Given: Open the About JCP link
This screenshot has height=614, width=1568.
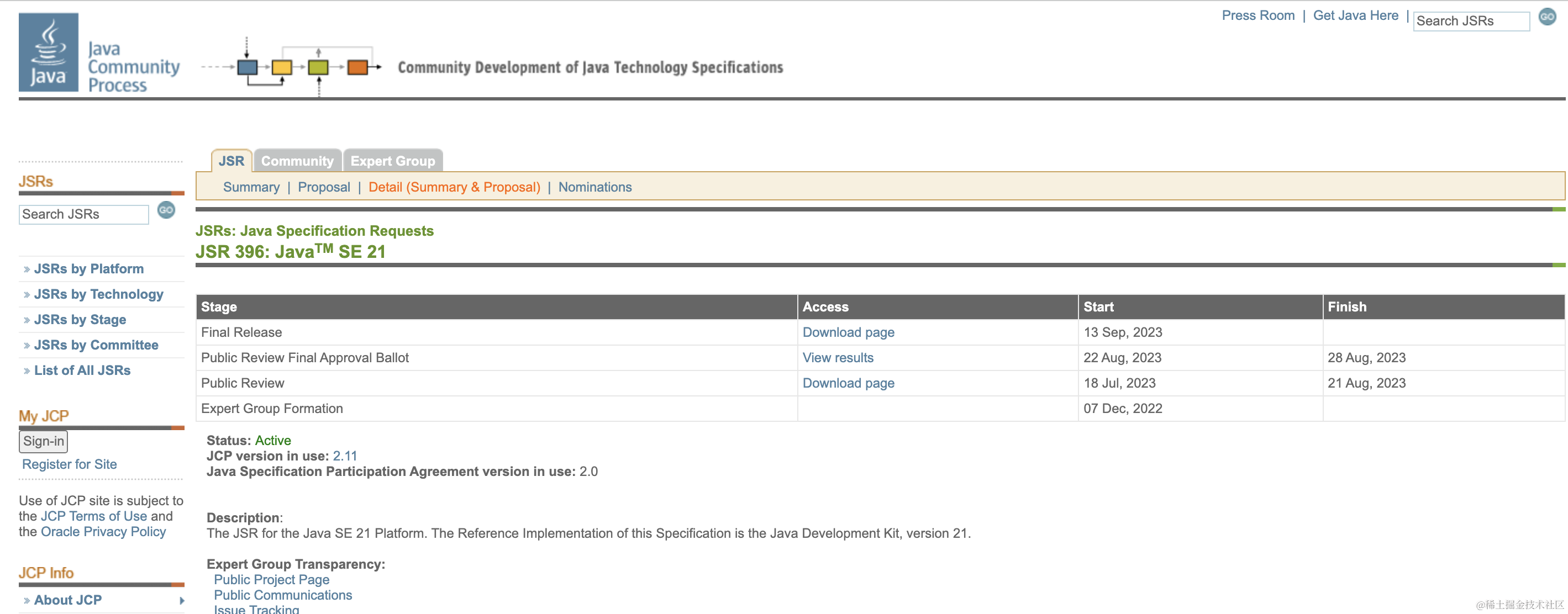Looking at the screenshot, I should pos(67,600).
